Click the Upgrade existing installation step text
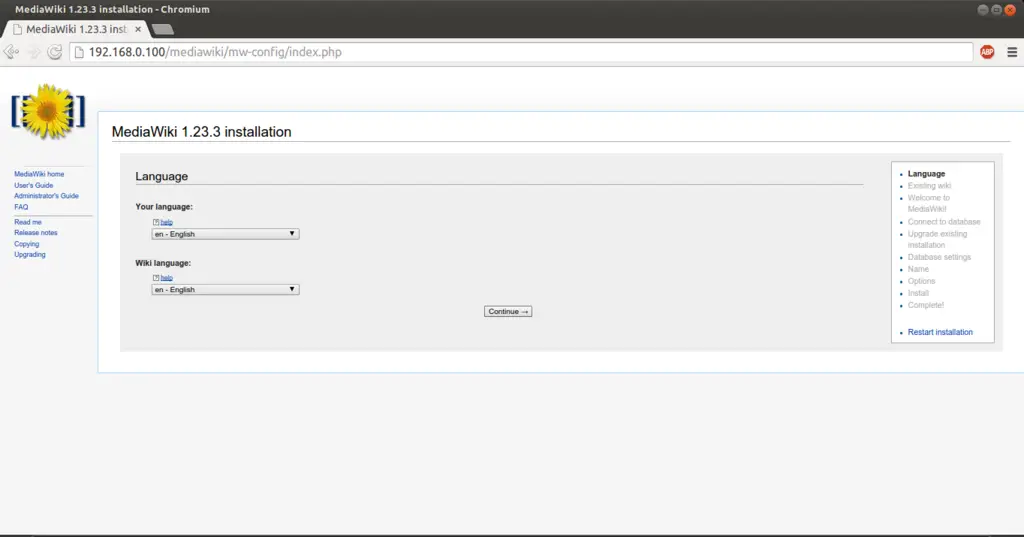This screenshot has width=1024, height=537. click(937, 239)
